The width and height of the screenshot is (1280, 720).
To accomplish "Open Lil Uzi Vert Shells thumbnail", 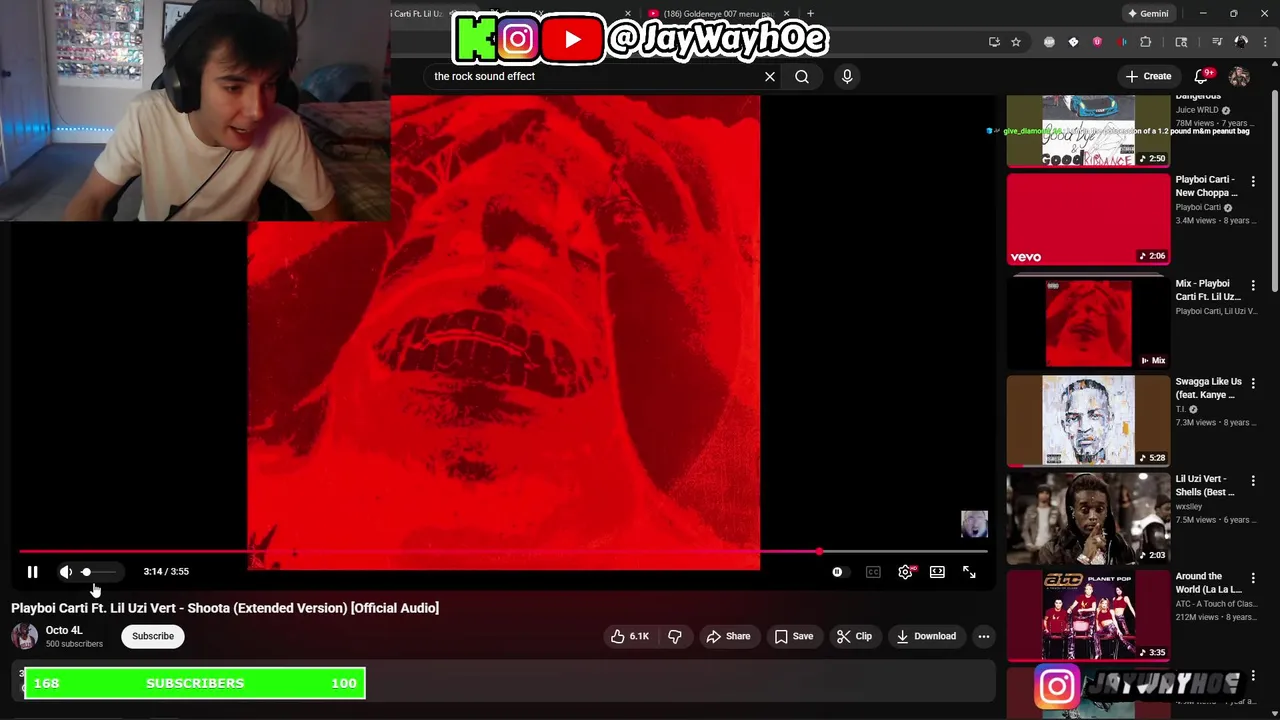I will click(x=1088, y=518).
